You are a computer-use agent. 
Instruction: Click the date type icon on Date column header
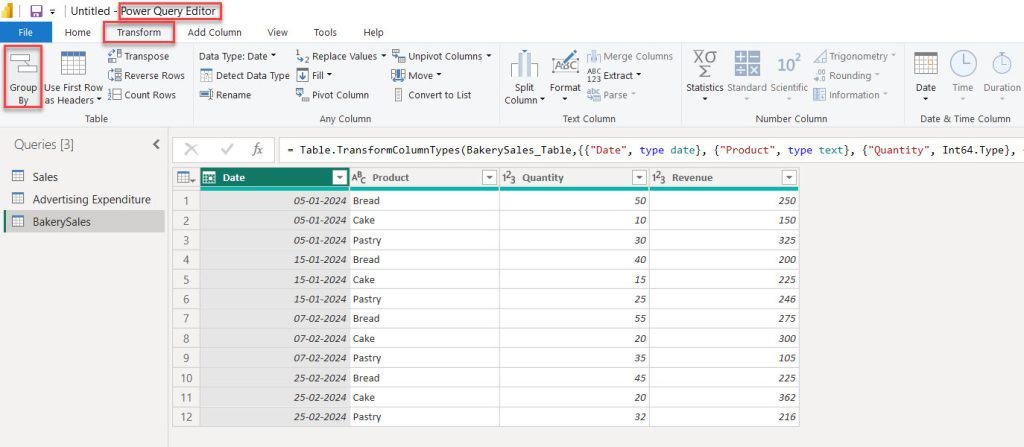[209, 178]
